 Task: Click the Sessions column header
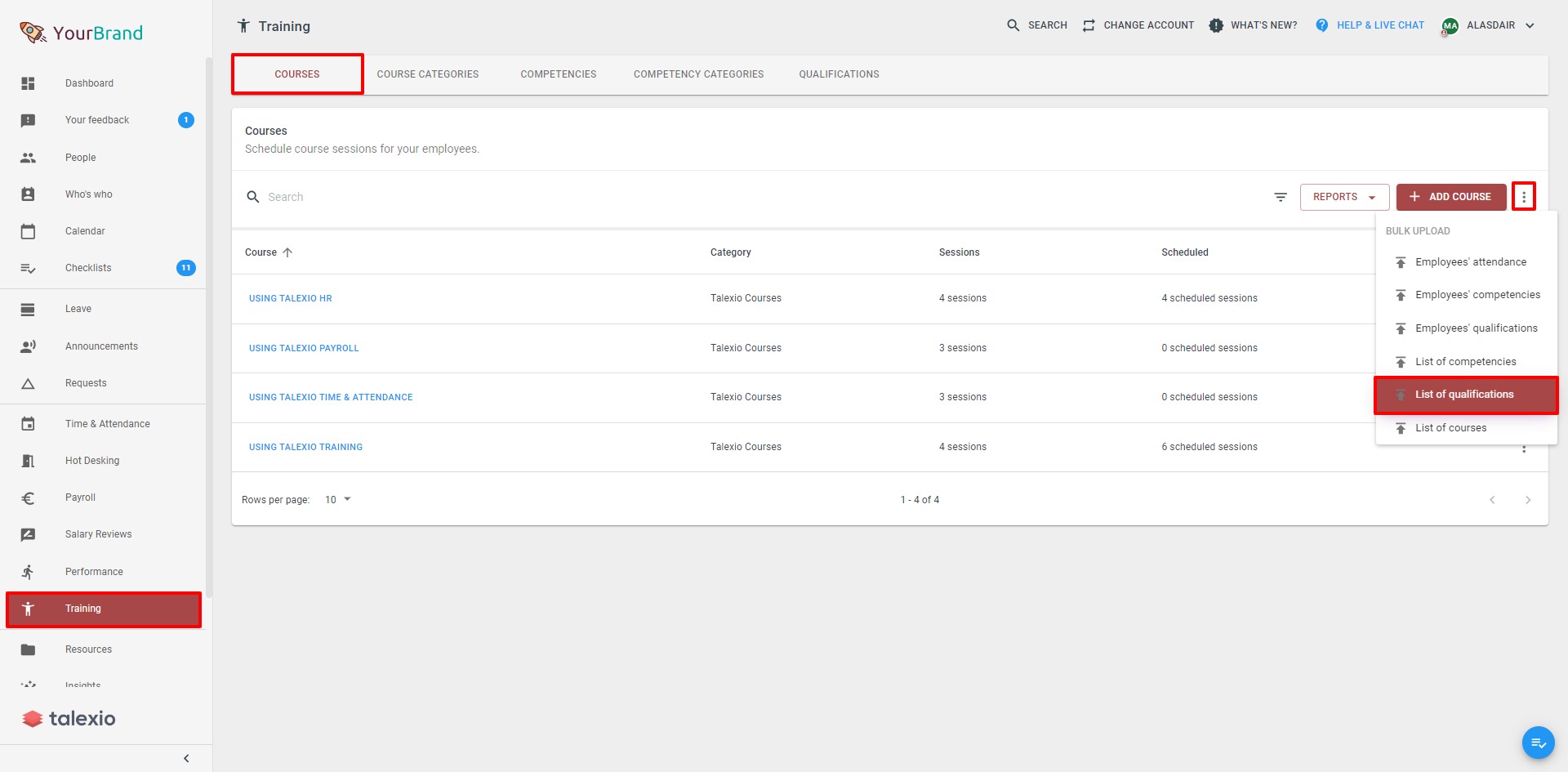point(960,252)
